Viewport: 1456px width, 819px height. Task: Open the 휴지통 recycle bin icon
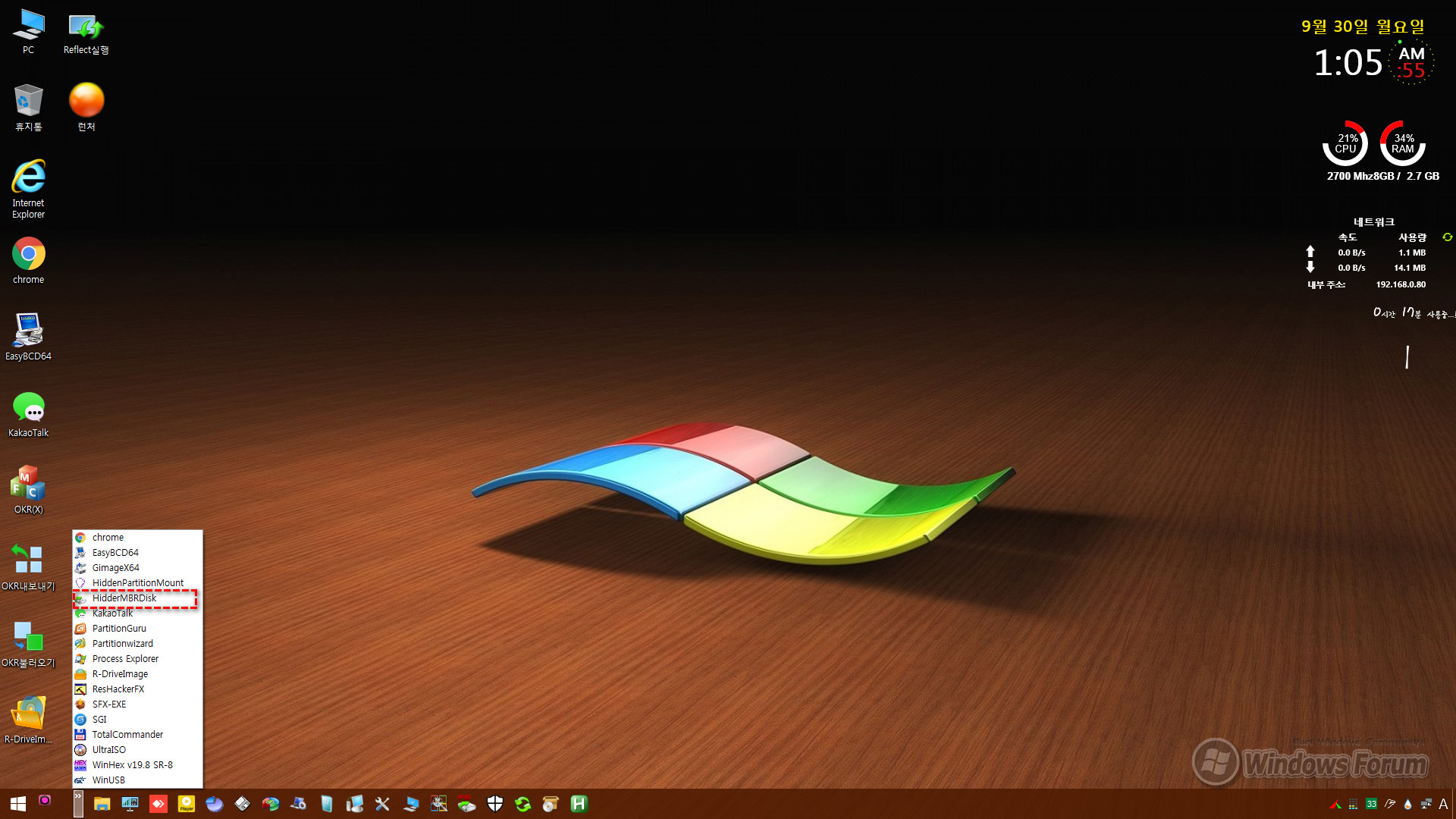pos(28,108)
